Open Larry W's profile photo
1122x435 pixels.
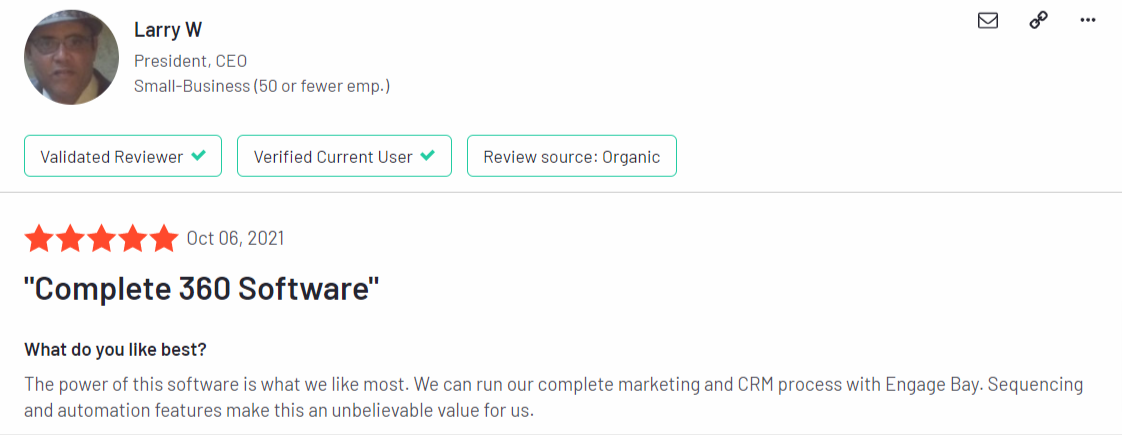point(72,58)
